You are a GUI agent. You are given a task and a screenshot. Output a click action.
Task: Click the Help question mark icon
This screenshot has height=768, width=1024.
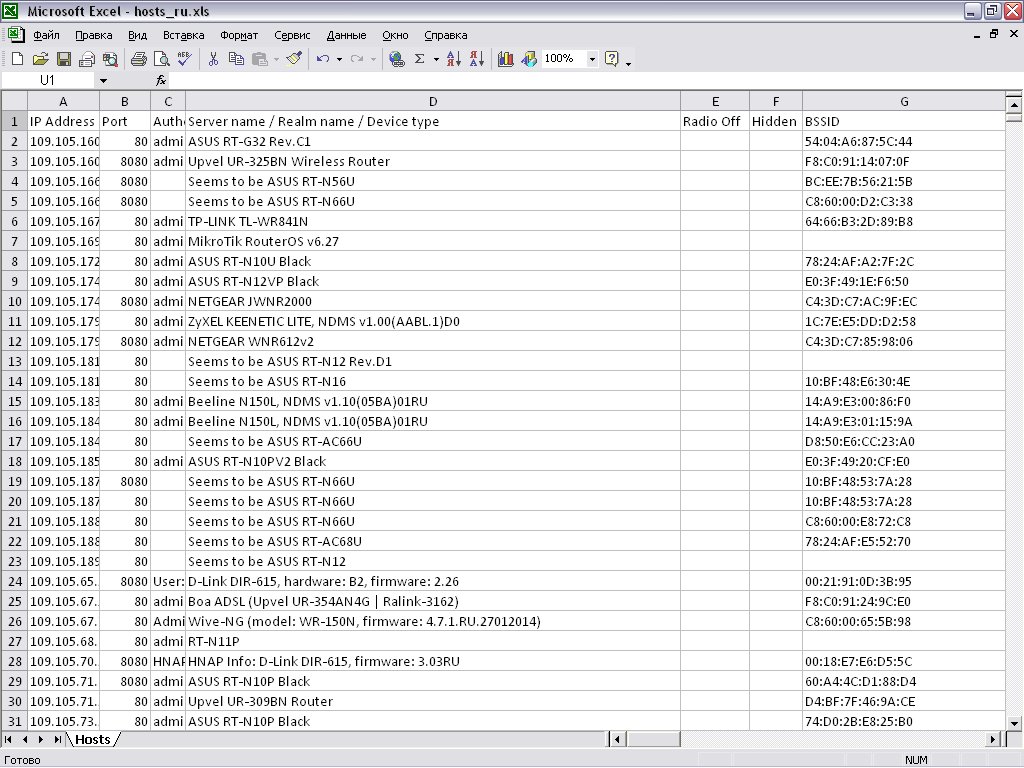coord(612,59)
